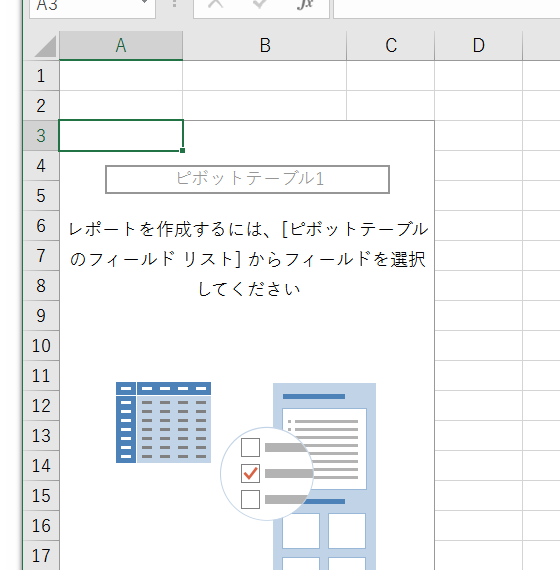Select column A header
The height and width of the screenshot is (570, 560).
tap(121, 46)
